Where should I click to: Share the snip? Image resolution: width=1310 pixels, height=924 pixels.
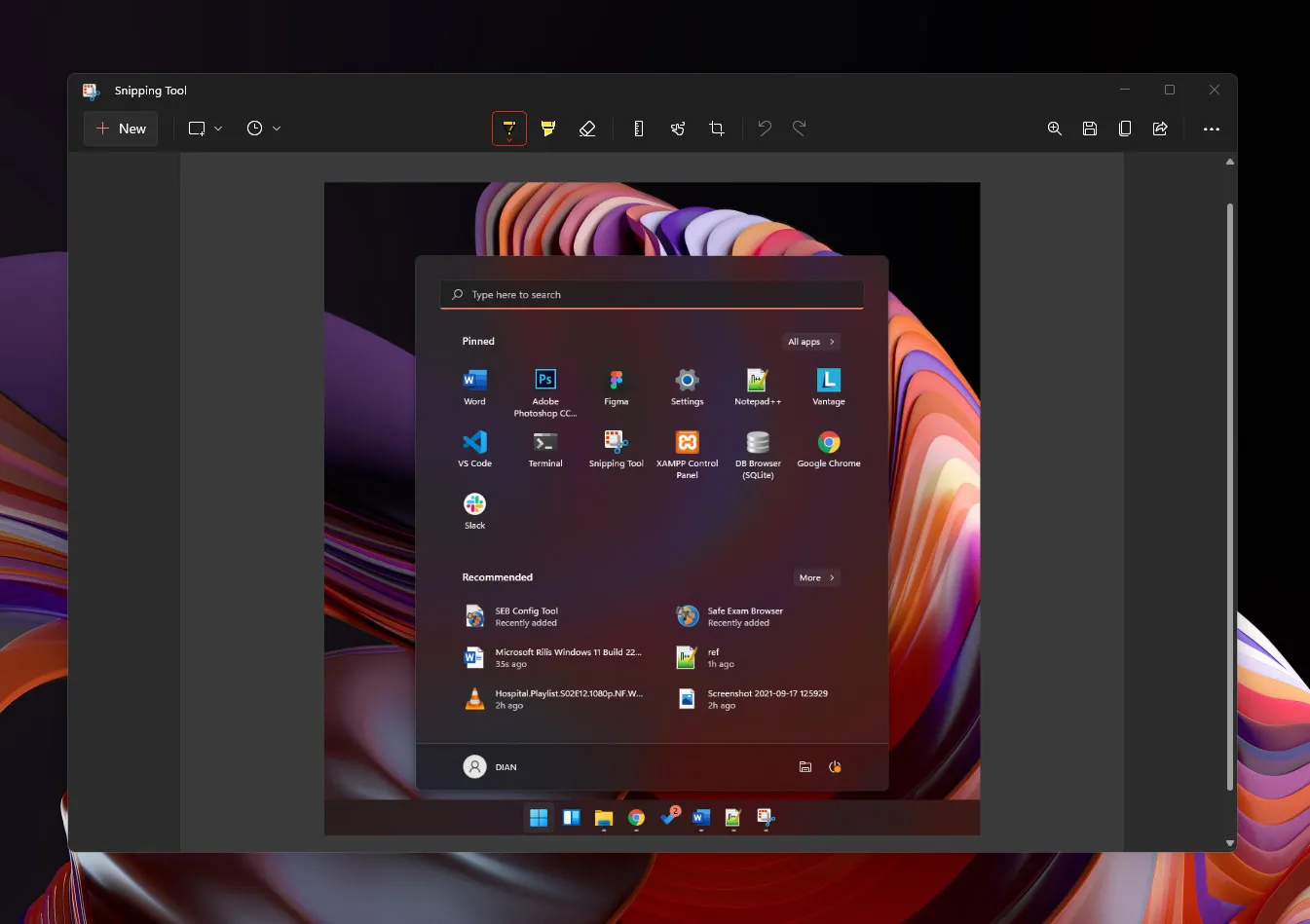coord(1160,128)
